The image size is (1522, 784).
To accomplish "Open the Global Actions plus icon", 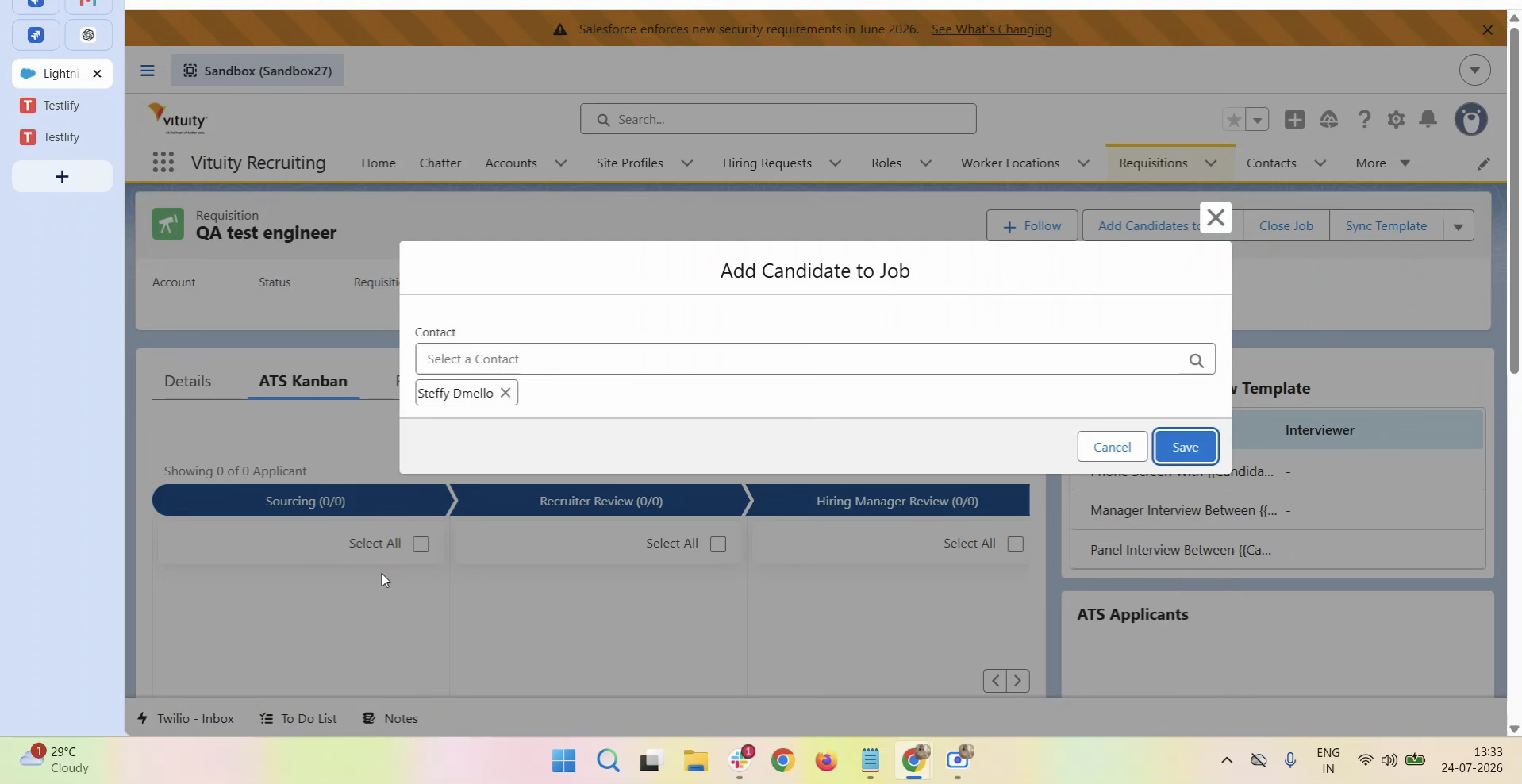I will point(1294,119).
